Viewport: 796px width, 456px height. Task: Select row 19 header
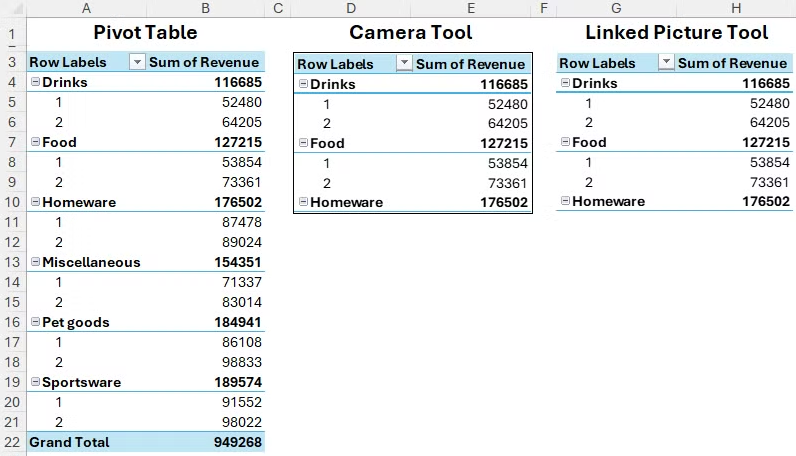[13, 382]
